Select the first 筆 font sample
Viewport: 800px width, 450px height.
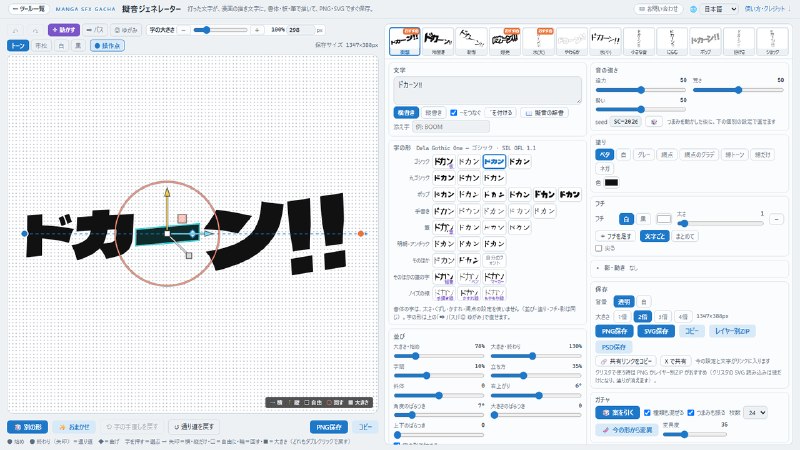(x=444, y=227)
